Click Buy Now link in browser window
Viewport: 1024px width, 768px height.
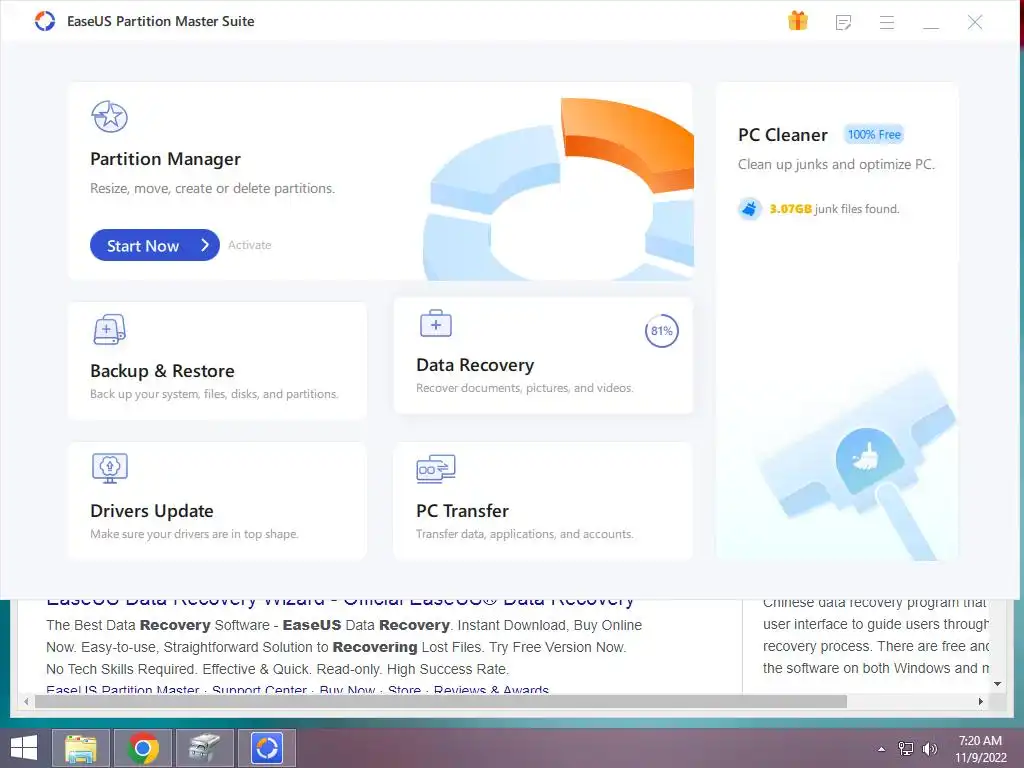347,690
